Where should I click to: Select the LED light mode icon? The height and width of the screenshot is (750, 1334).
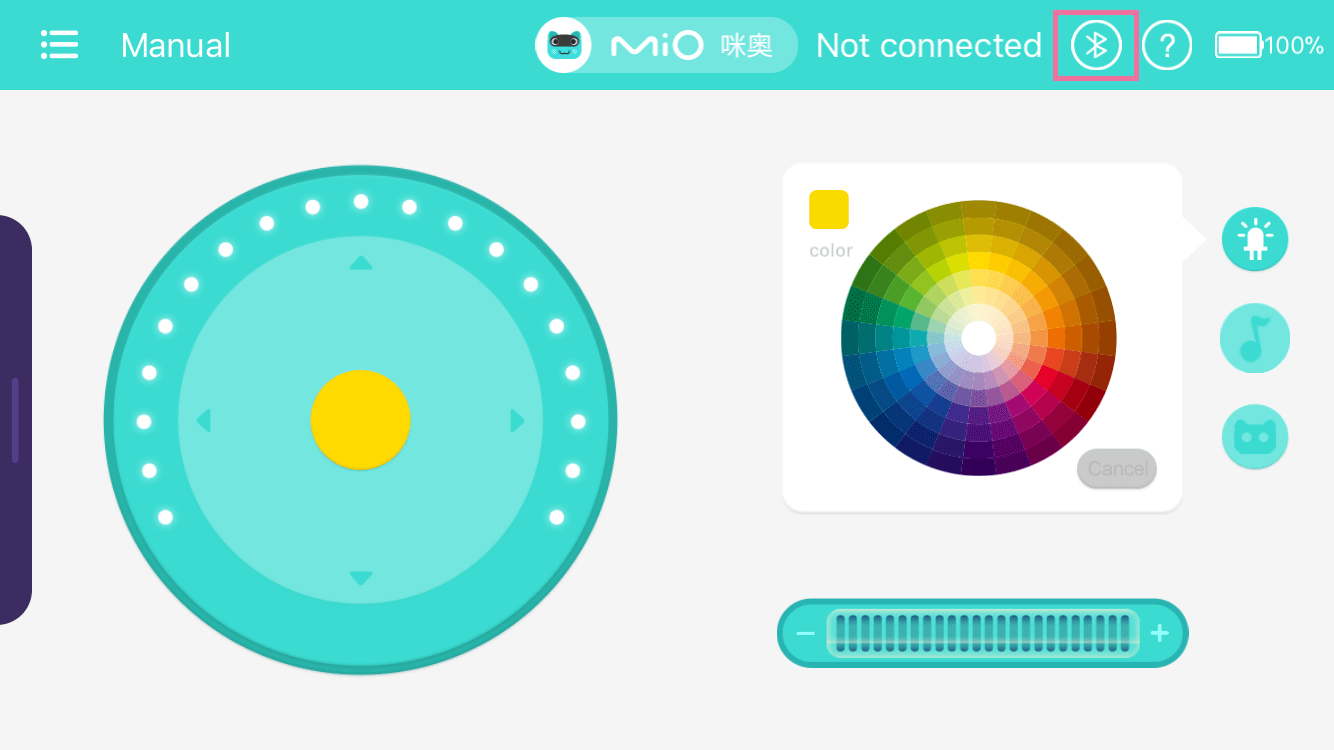(1254, 239)
